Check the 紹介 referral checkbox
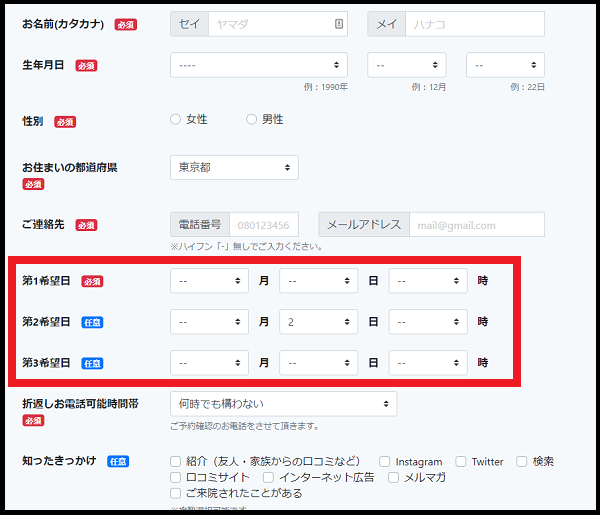 175,461
